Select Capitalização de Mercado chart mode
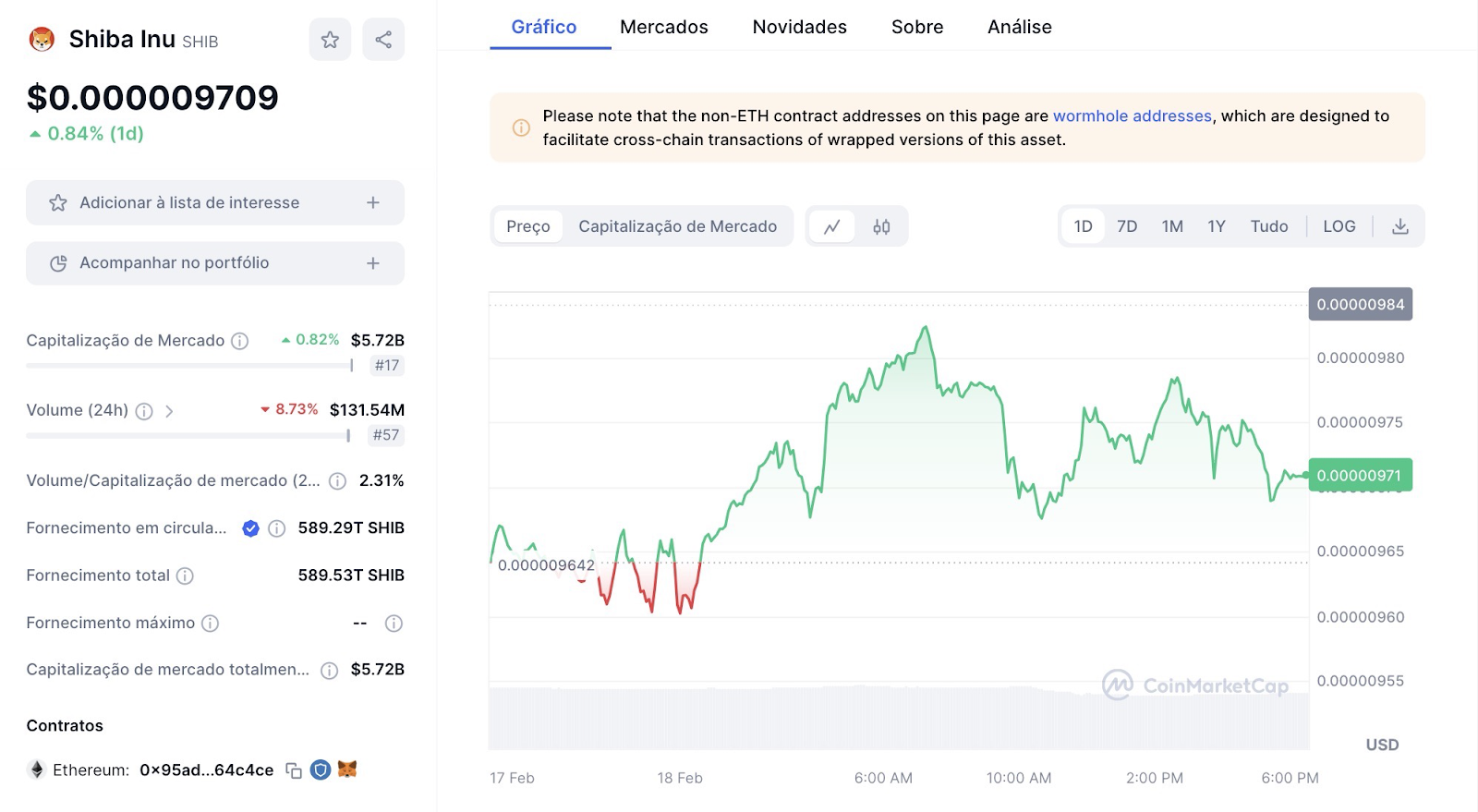Screen dimensions: 1478x812 click(678, 226)
